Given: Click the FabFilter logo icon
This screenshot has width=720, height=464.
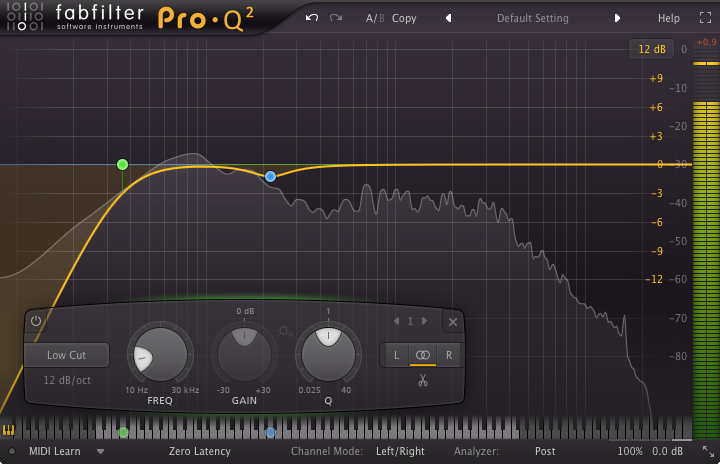Looking at the screenshot, I should [x=25, y=17].
